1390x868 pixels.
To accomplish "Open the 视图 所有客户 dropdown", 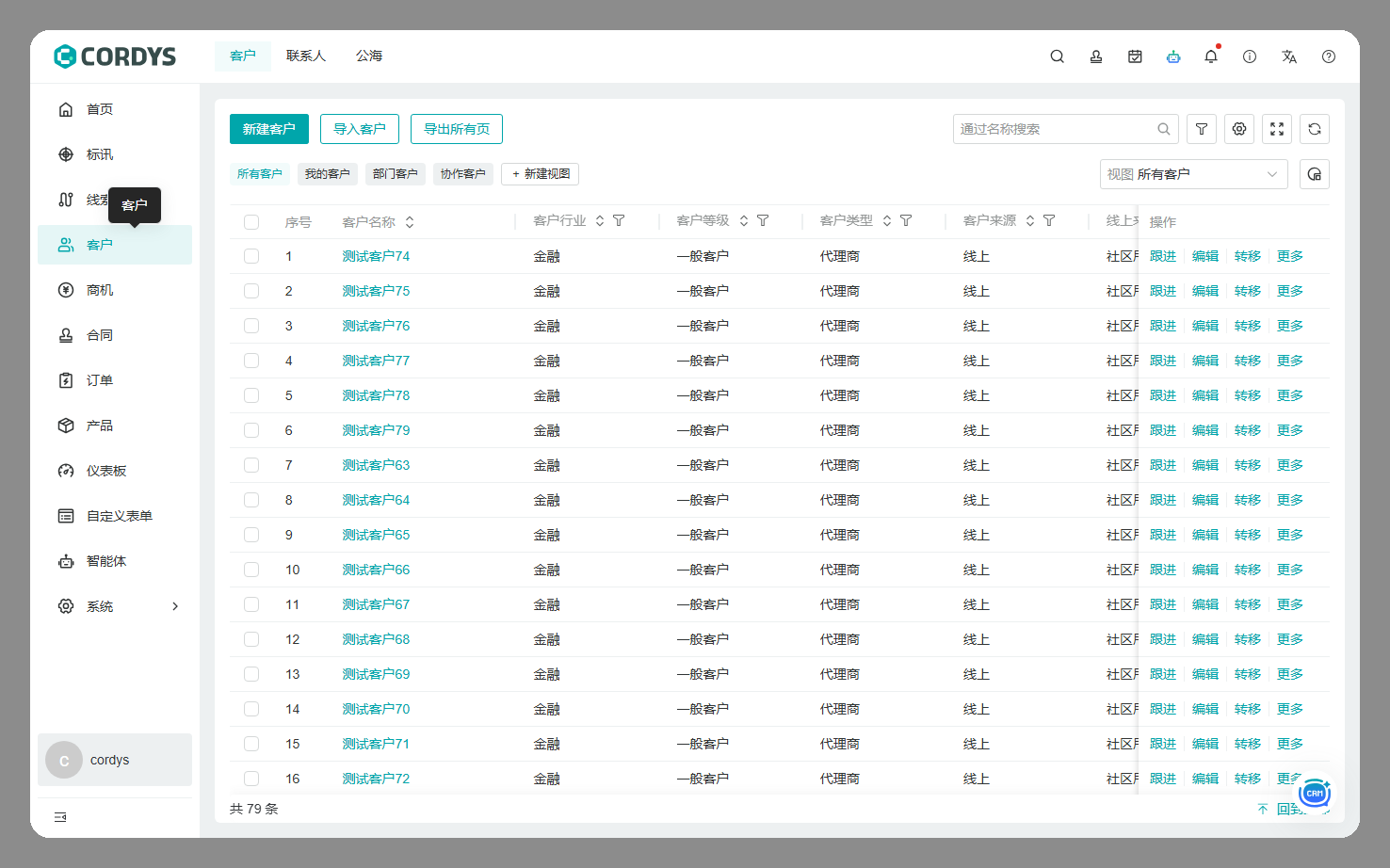I will pyautogui.click(x=1193, y=174).
